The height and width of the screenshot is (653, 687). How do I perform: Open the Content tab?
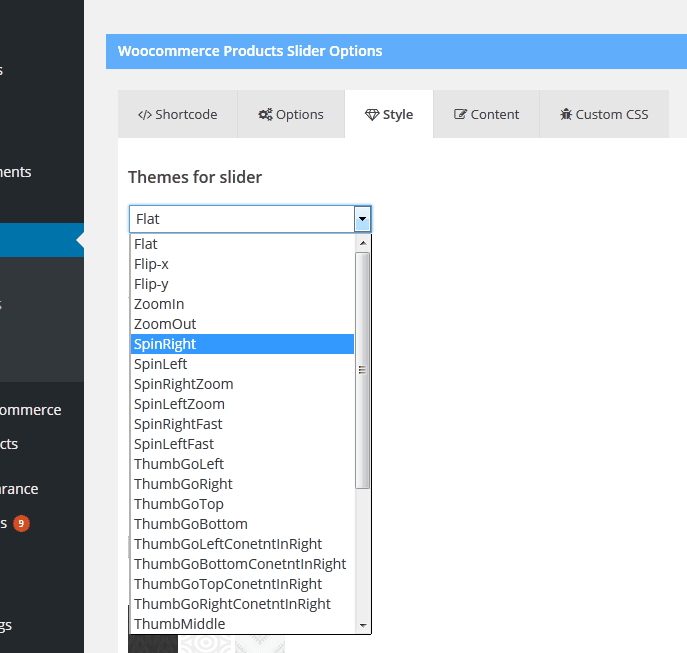click(486, 114)
